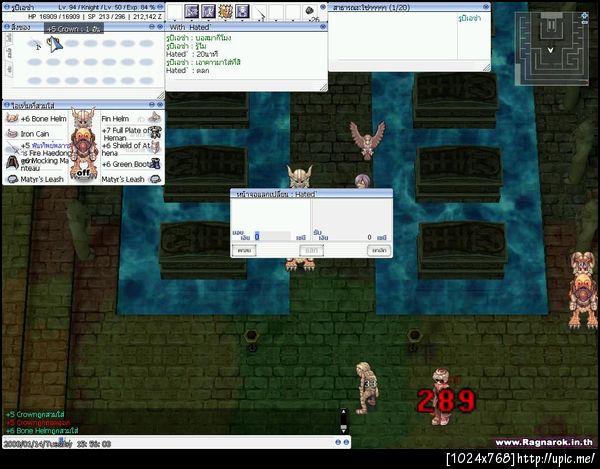Pick the sword item beside the crown
The image size is (600, 469).
click(35, 44)
